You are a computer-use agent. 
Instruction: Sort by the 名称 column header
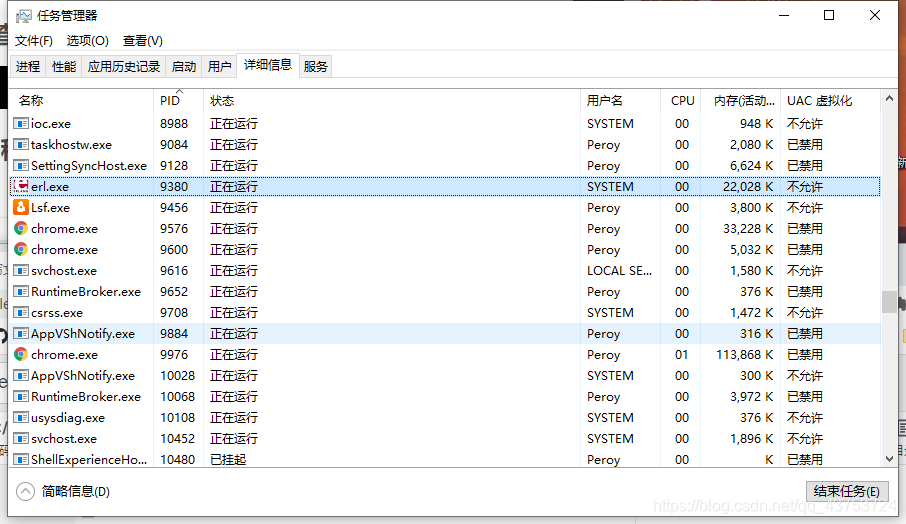[81, 101]
